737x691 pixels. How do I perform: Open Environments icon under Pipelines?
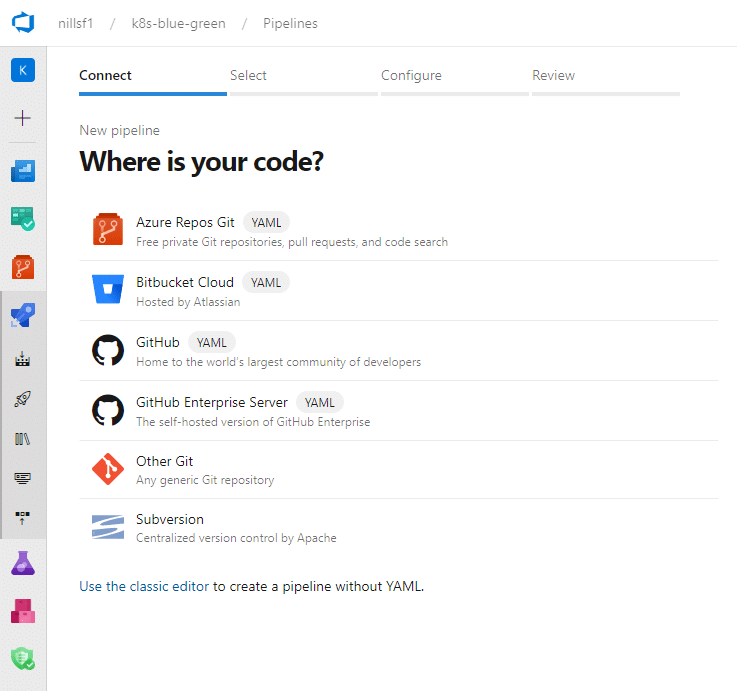pos(23,359)
